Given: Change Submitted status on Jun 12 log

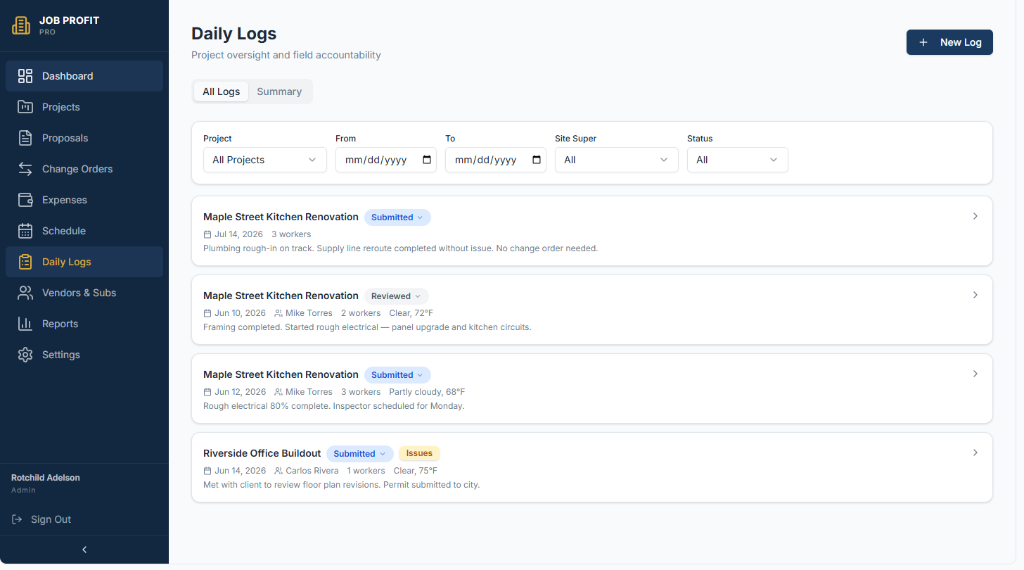Looking at the screenshot, I should pyautogui.click(x=397, y=375).
